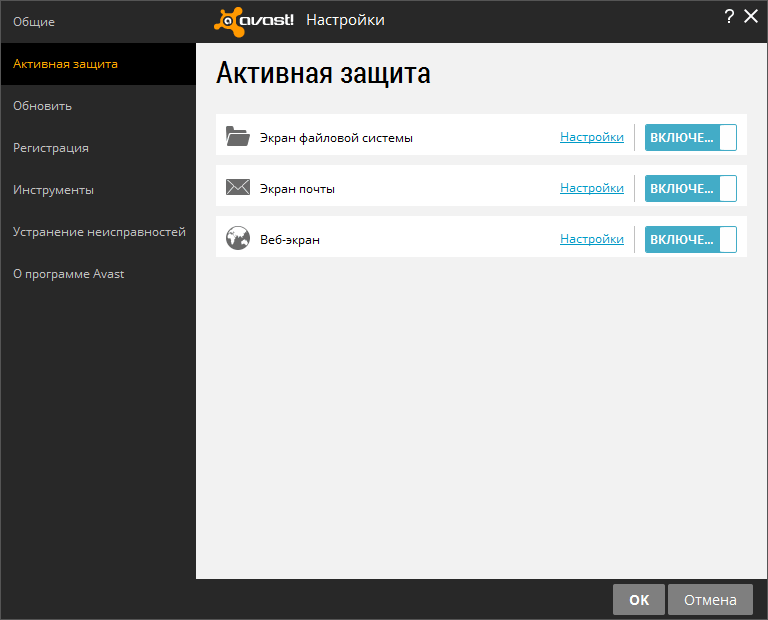768x620 pixels.
Task: Click the Экран почты label
Action: [x=297, y=189]
